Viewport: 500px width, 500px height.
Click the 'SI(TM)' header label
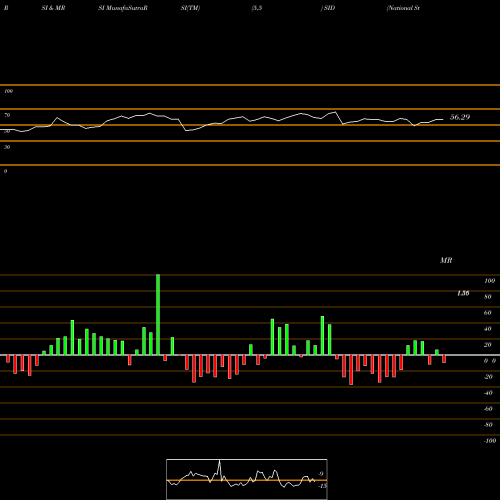[x=190, y=8]
